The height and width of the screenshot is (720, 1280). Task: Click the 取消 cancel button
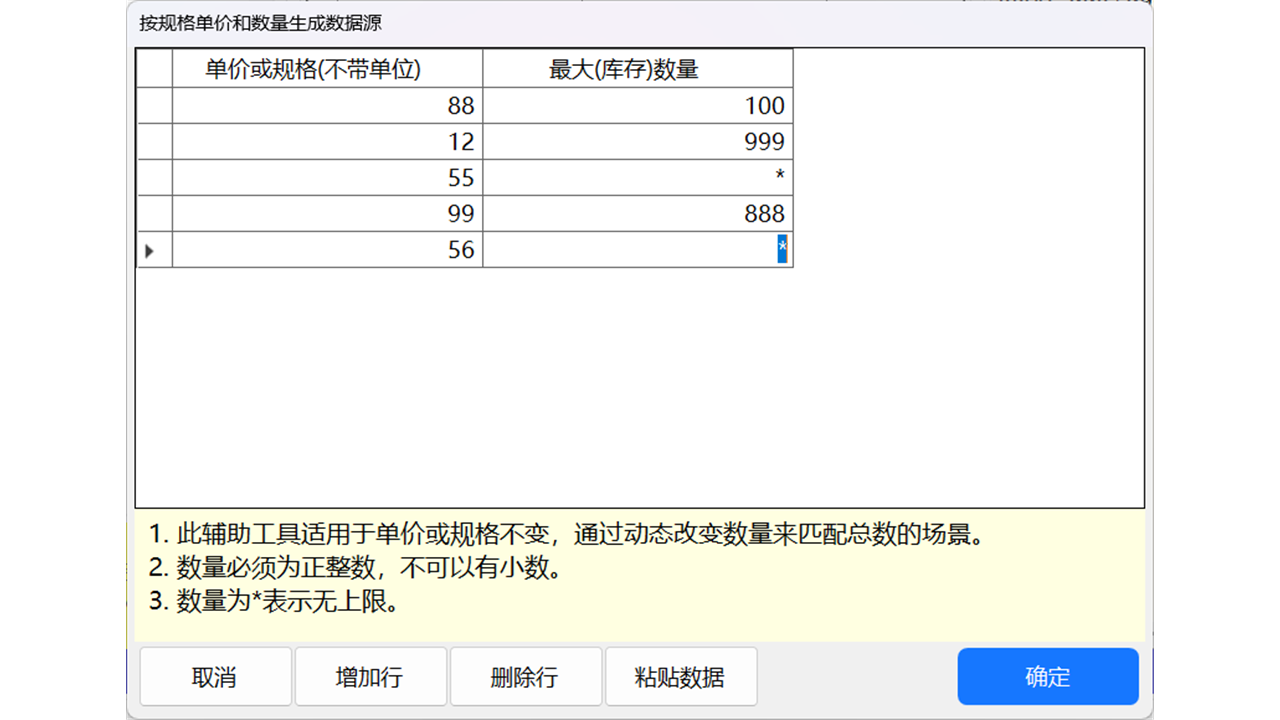click(215, 677)
